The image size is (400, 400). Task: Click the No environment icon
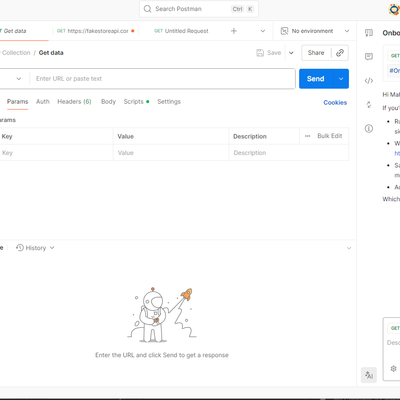point(284,31)
